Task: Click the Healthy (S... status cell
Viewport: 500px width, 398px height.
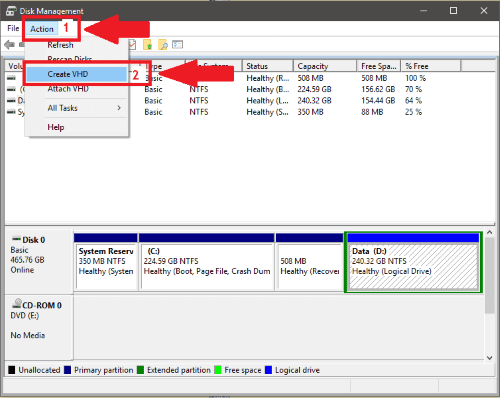Action: pyautogui.click(x=268, y=112)
